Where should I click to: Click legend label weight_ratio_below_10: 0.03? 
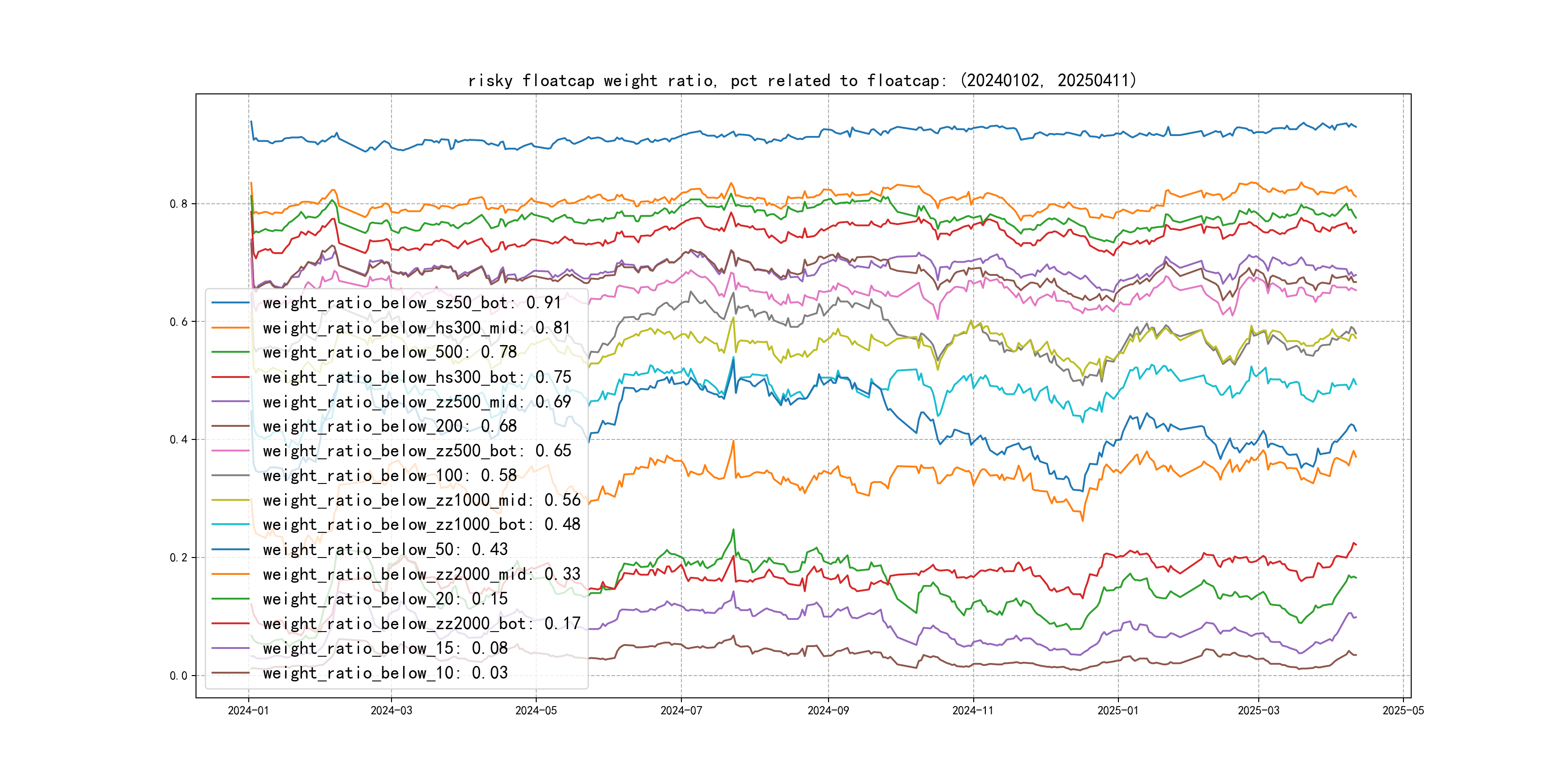pyautogui.click(x=385, y=673)
